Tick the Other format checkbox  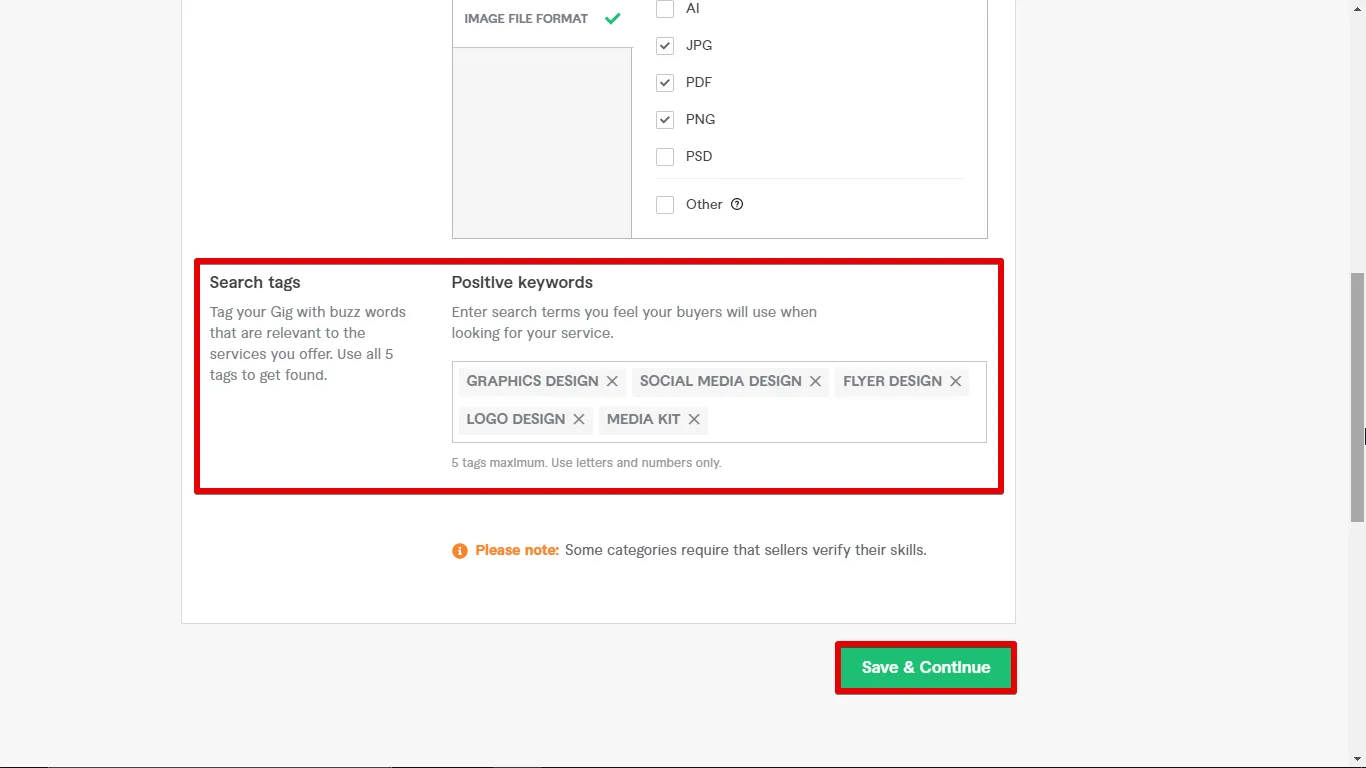[665, 205]
